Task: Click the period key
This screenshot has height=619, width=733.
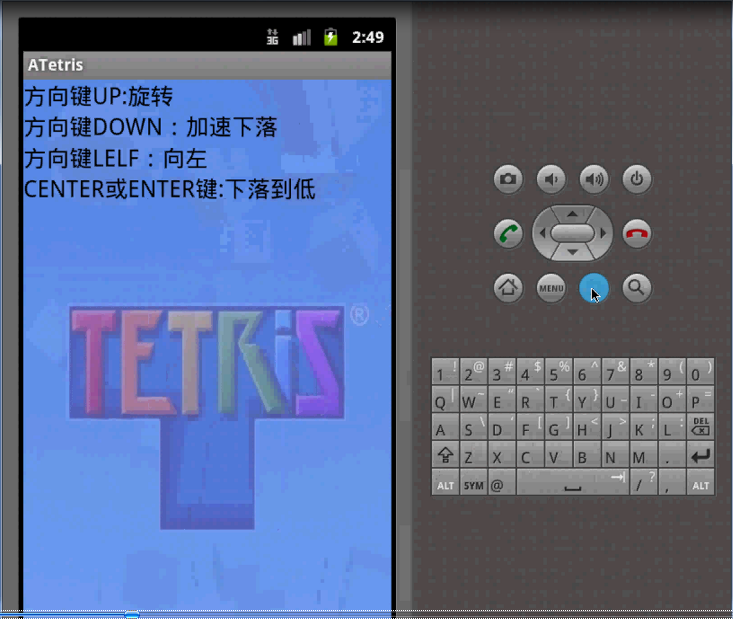Action: point(672,454)
